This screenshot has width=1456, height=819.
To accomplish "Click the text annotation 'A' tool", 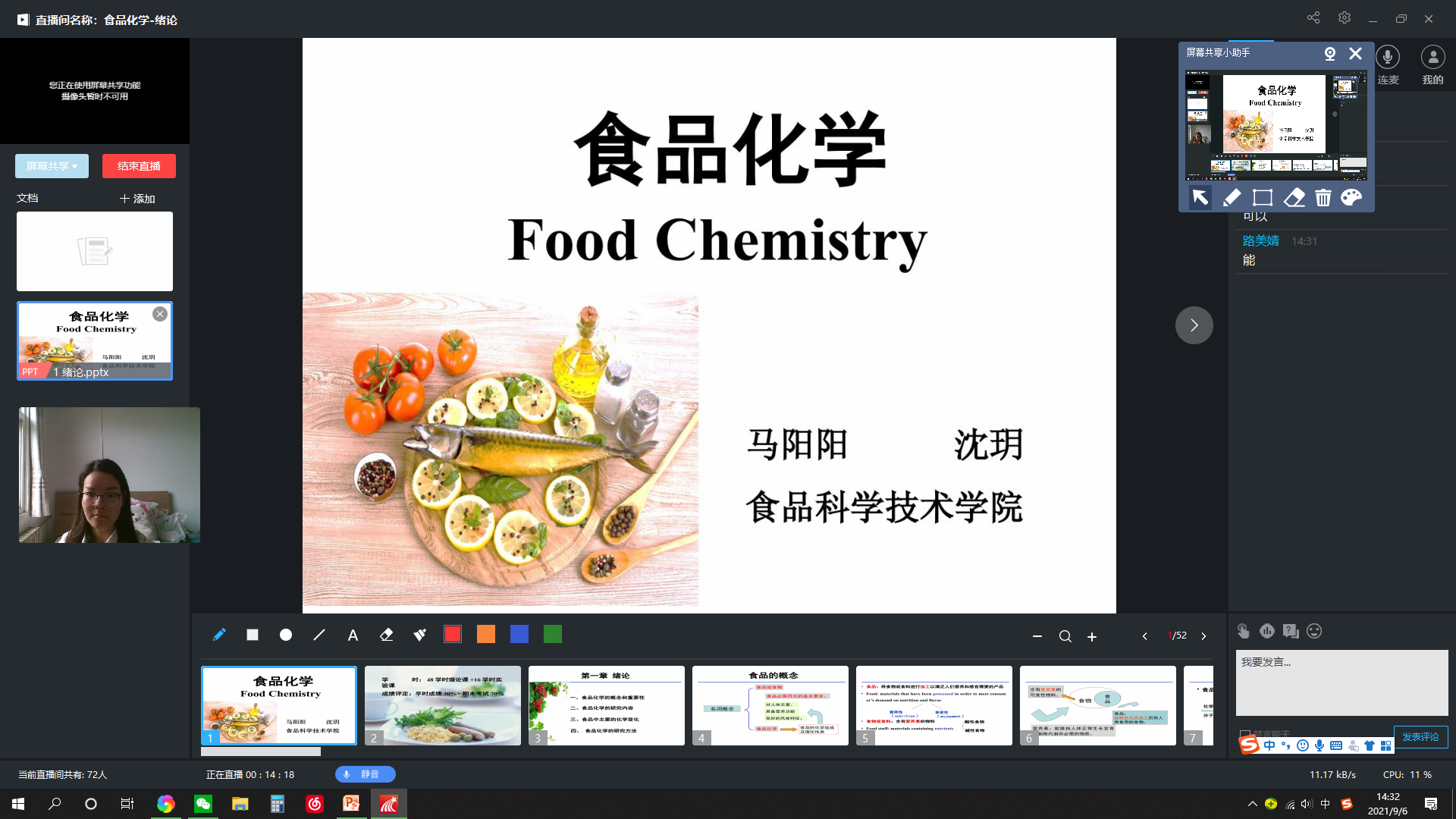I will [353, 635].
